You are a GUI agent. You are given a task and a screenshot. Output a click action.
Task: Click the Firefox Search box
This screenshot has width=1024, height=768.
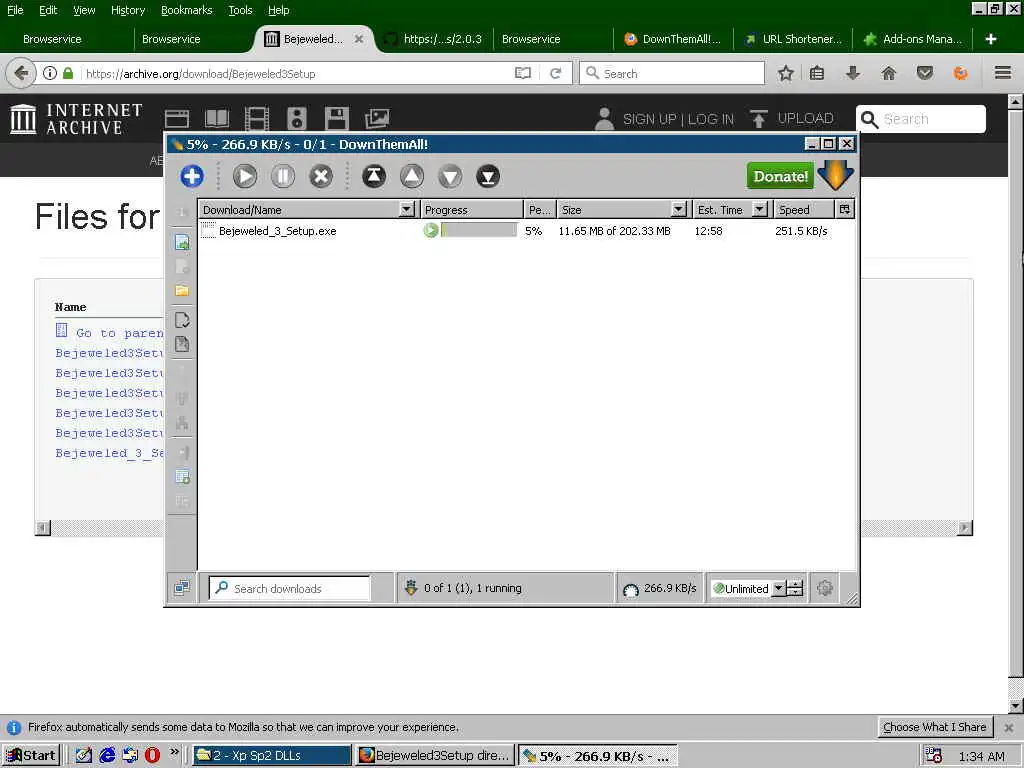point(672,73)
